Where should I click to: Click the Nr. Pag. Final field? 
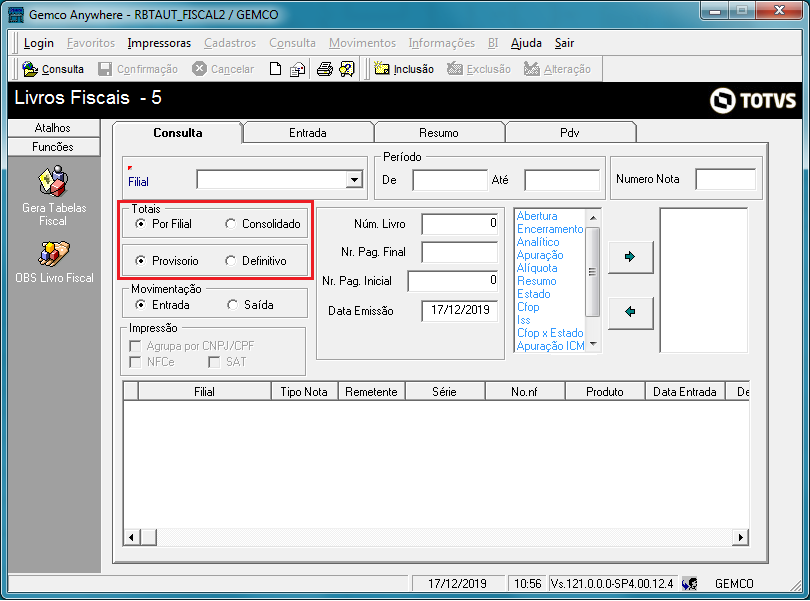tap(460, 252)
